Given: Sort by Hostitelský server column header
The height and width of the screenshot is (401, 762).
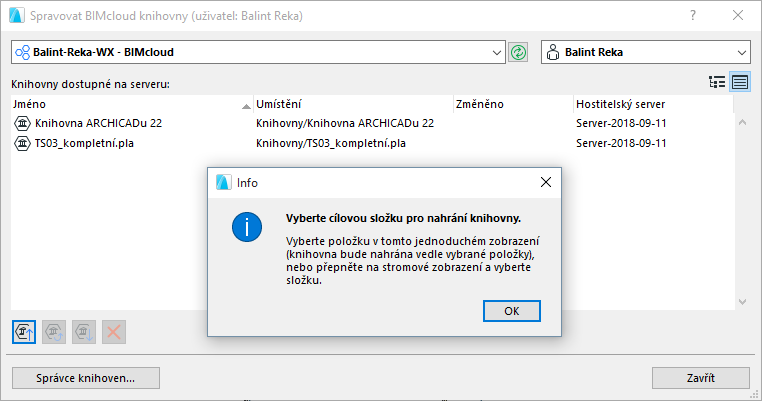Looking at the screenshot, I should [x=653, y=104].
